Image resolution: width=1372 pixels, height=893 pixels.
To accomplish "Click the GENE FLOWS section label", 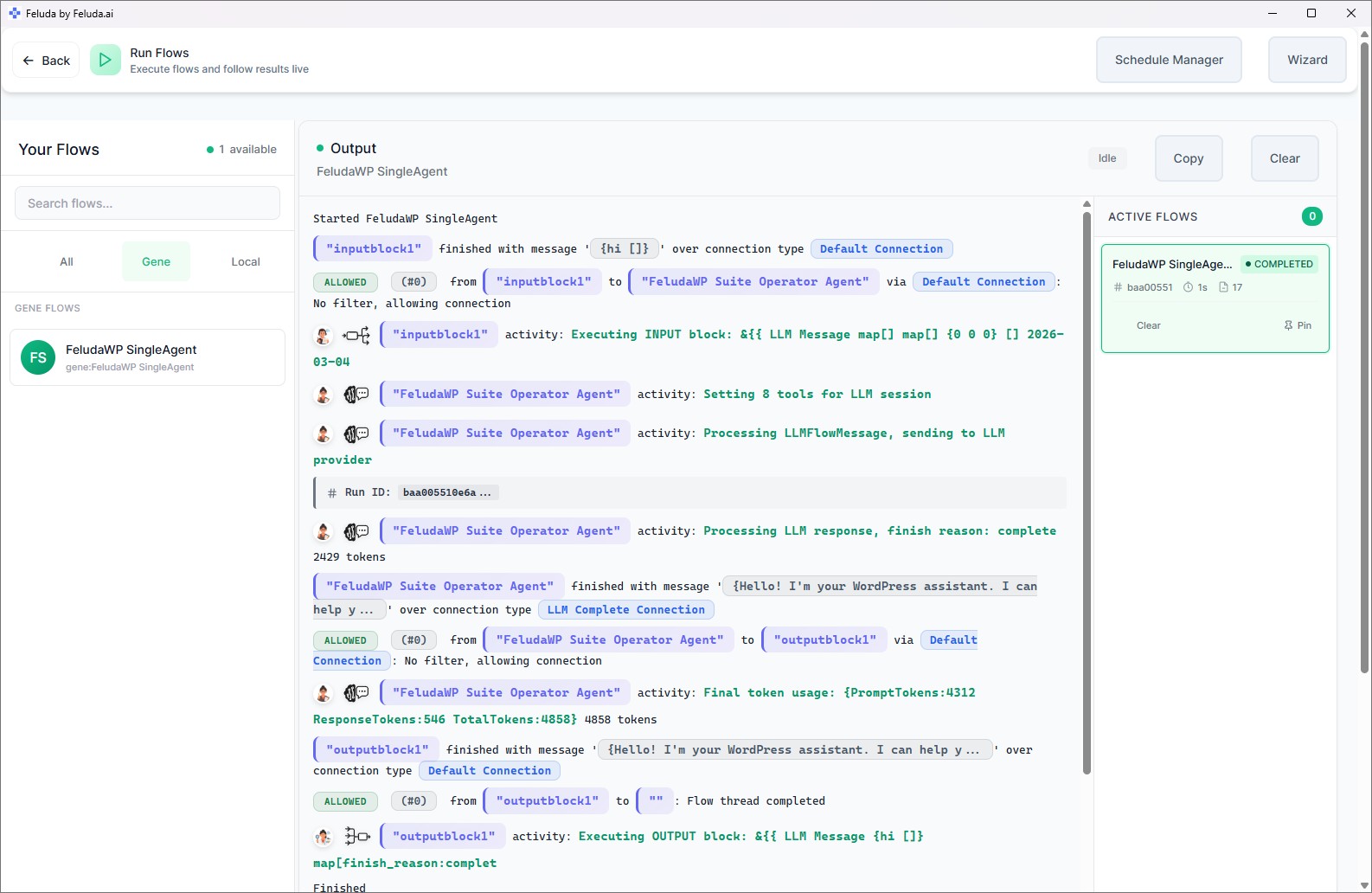I will click(x=48, y=308).
